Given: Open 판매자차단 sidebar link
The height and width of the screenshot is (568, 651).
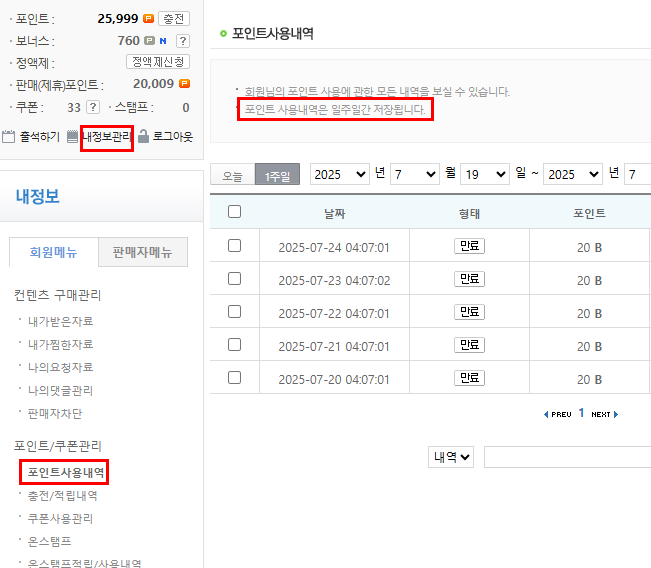Looking at the screenshot, I should point(55,414).
